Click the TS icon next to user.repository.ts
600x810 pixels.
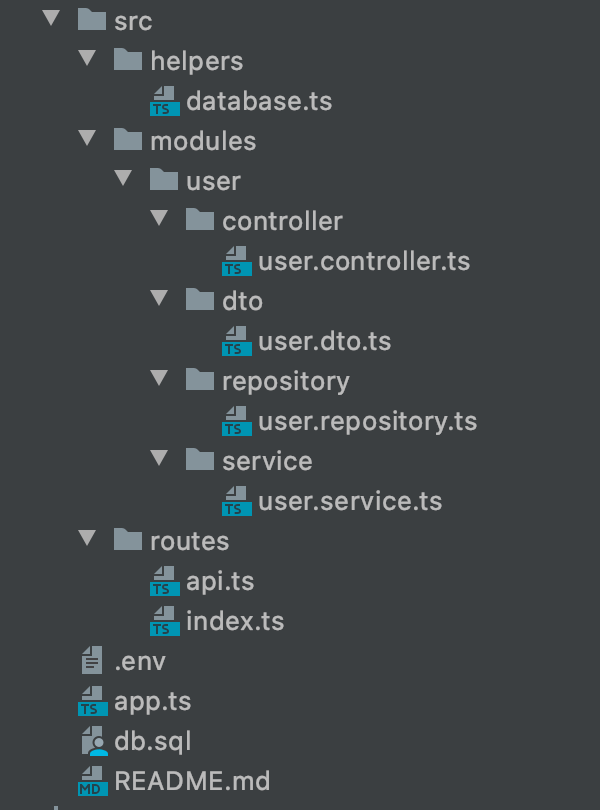pyautogui.click(x=237, y=420)
